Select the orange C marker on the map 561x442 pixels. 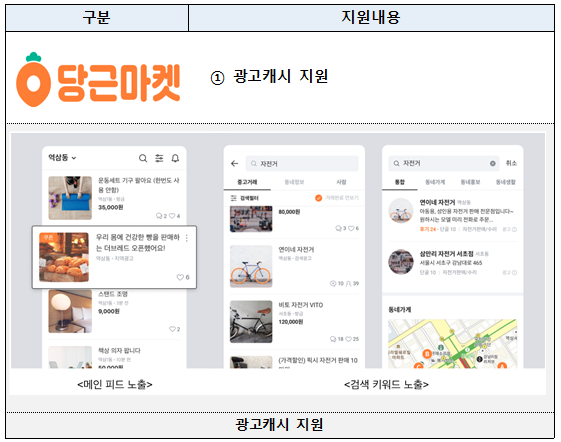[418, 366]
